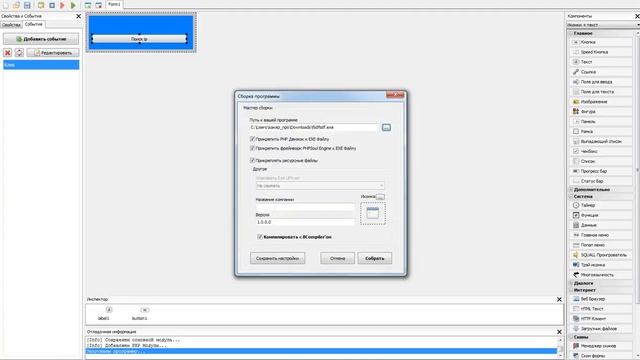Screen dimensions: 640x360
Task: Select the Менеджер скинов component
Action: click(x=601, y=346)
